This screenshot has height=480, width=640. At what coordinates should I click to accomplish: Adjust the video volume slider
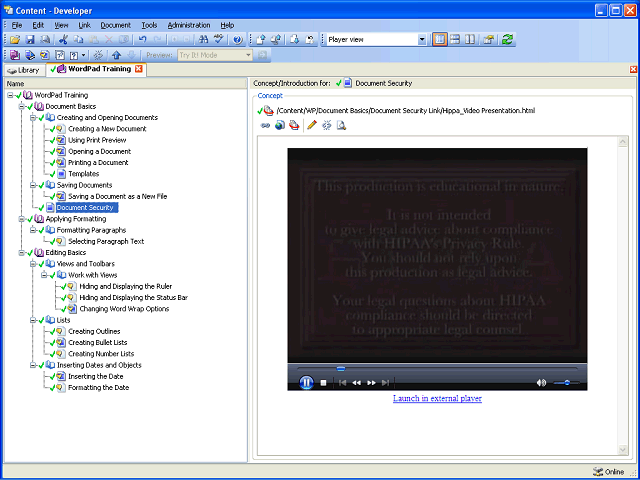567,383
